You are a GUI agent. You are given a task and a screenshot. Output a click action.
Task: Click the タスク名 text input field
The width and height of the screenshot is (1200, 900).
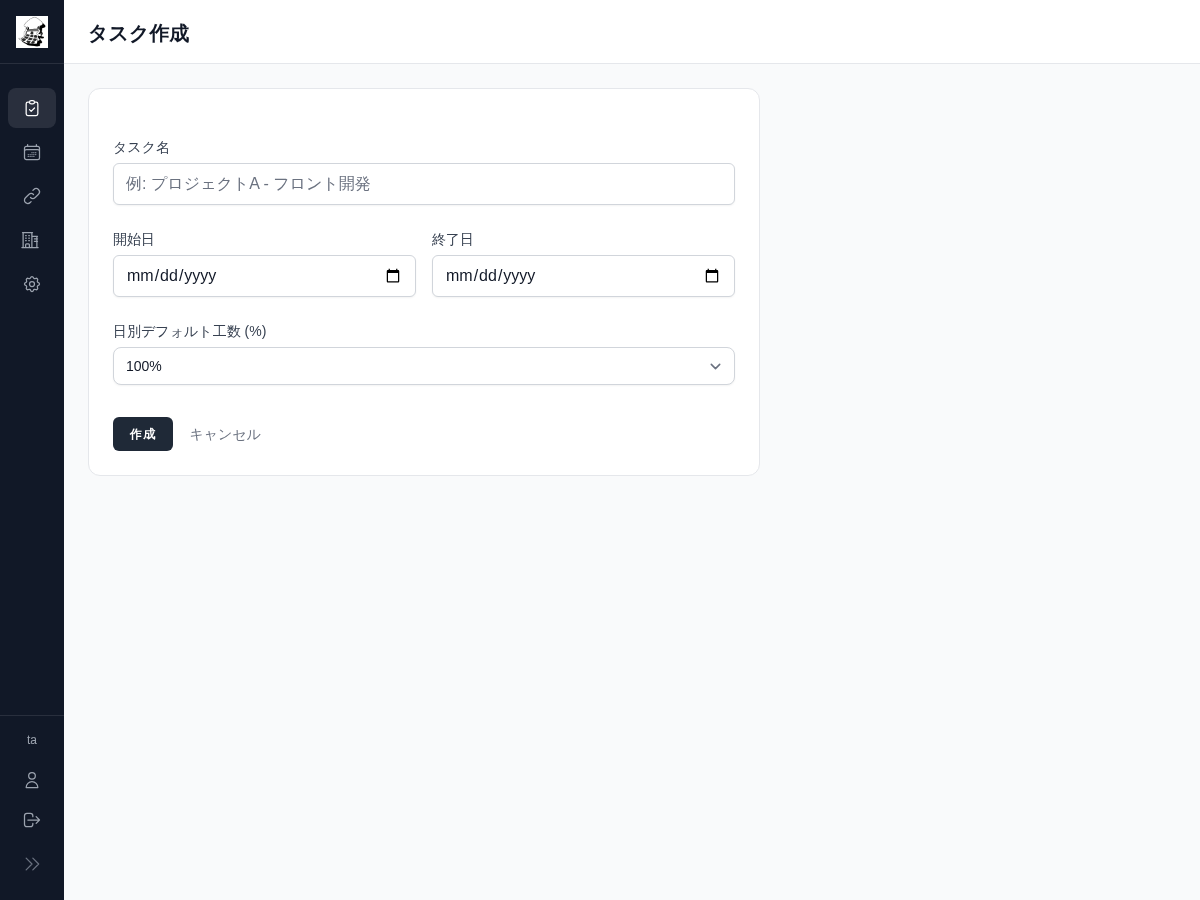pyautogui.click(x=424, y=184)
